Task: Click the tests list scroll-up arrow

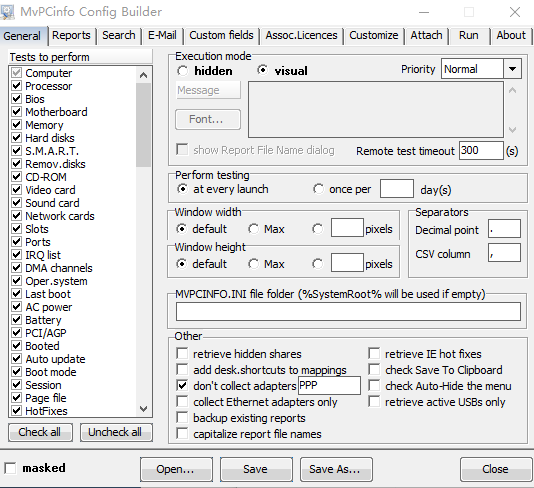Action: pos(144,75)
